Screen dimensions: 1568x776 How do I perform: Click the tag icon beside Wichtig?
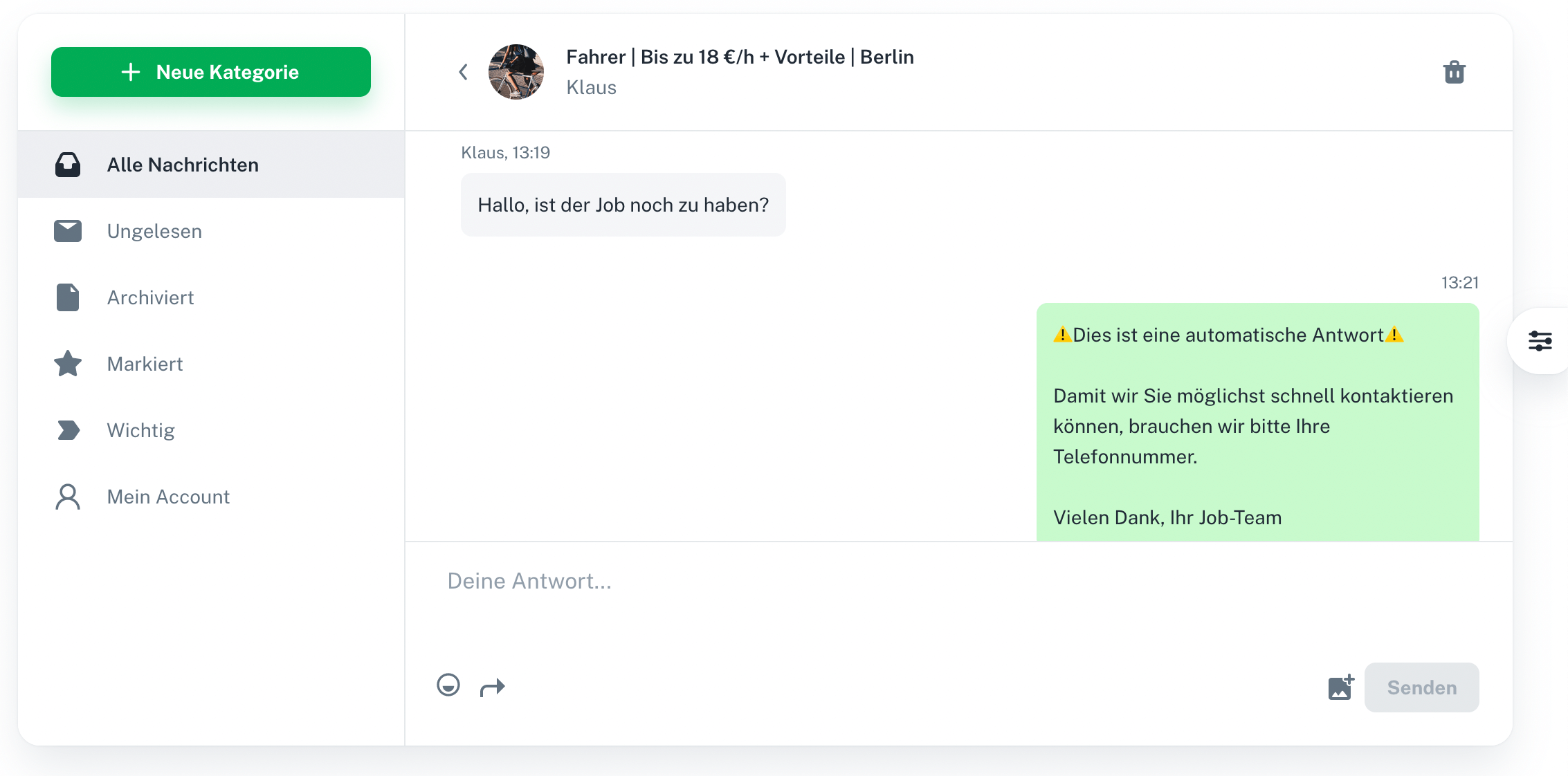68,430
